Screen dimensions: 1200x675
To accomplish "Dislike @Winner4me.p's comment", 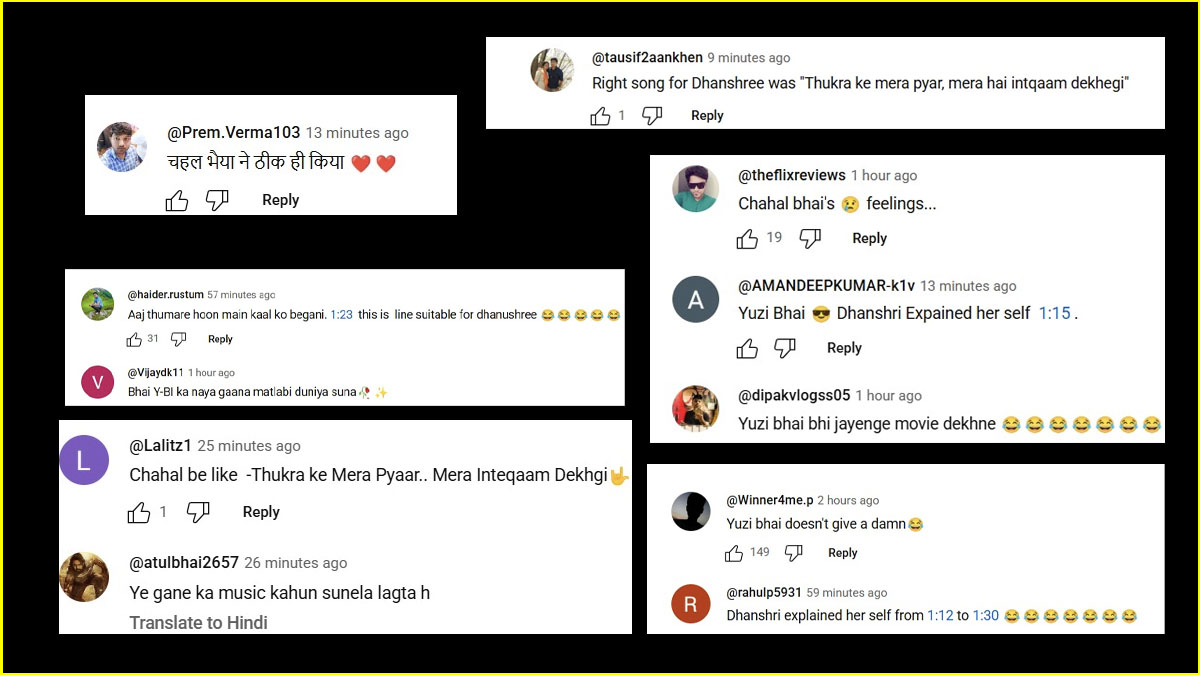I will pyautogui.click(x=793, y=553).
